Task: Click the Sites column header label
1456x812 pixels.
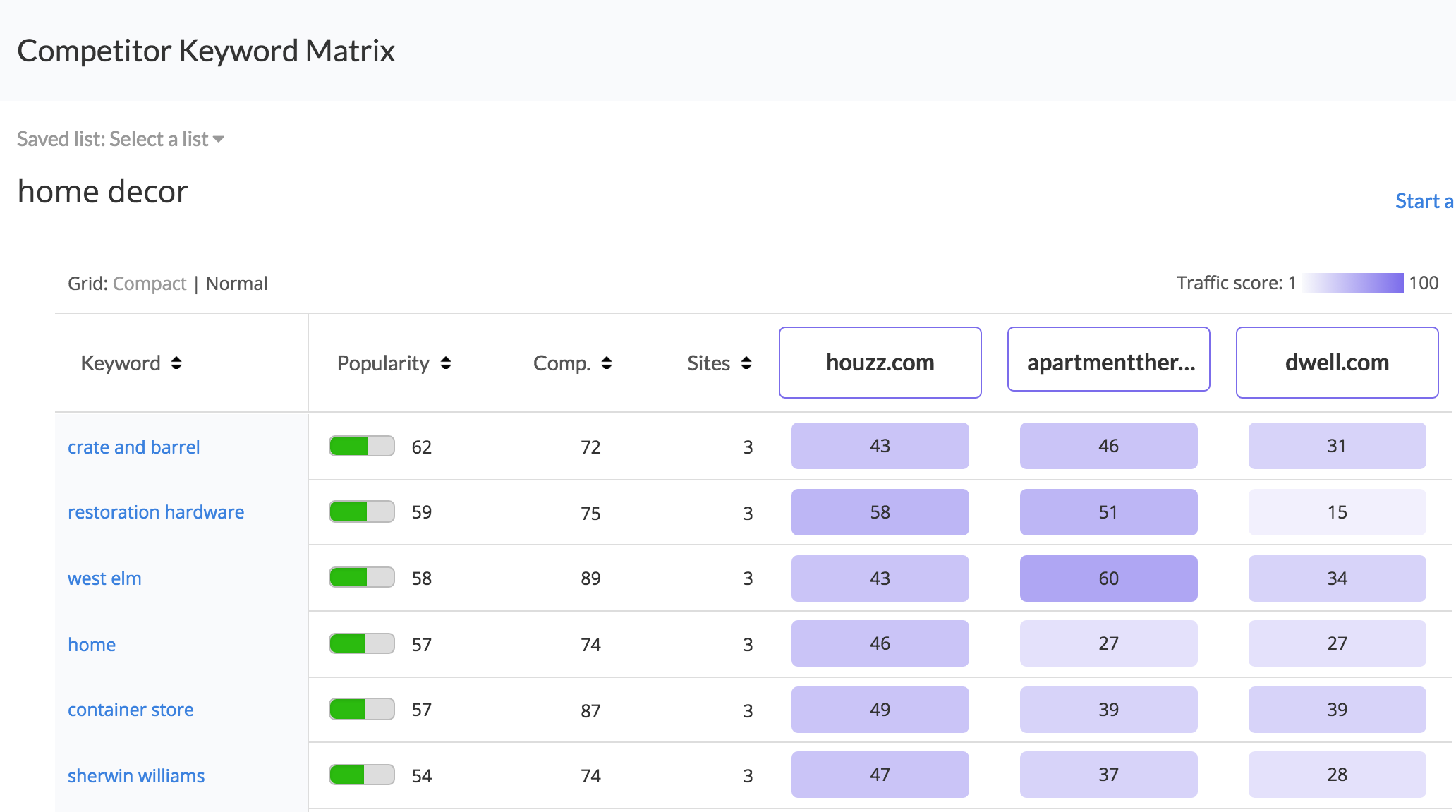Action: 708,363
